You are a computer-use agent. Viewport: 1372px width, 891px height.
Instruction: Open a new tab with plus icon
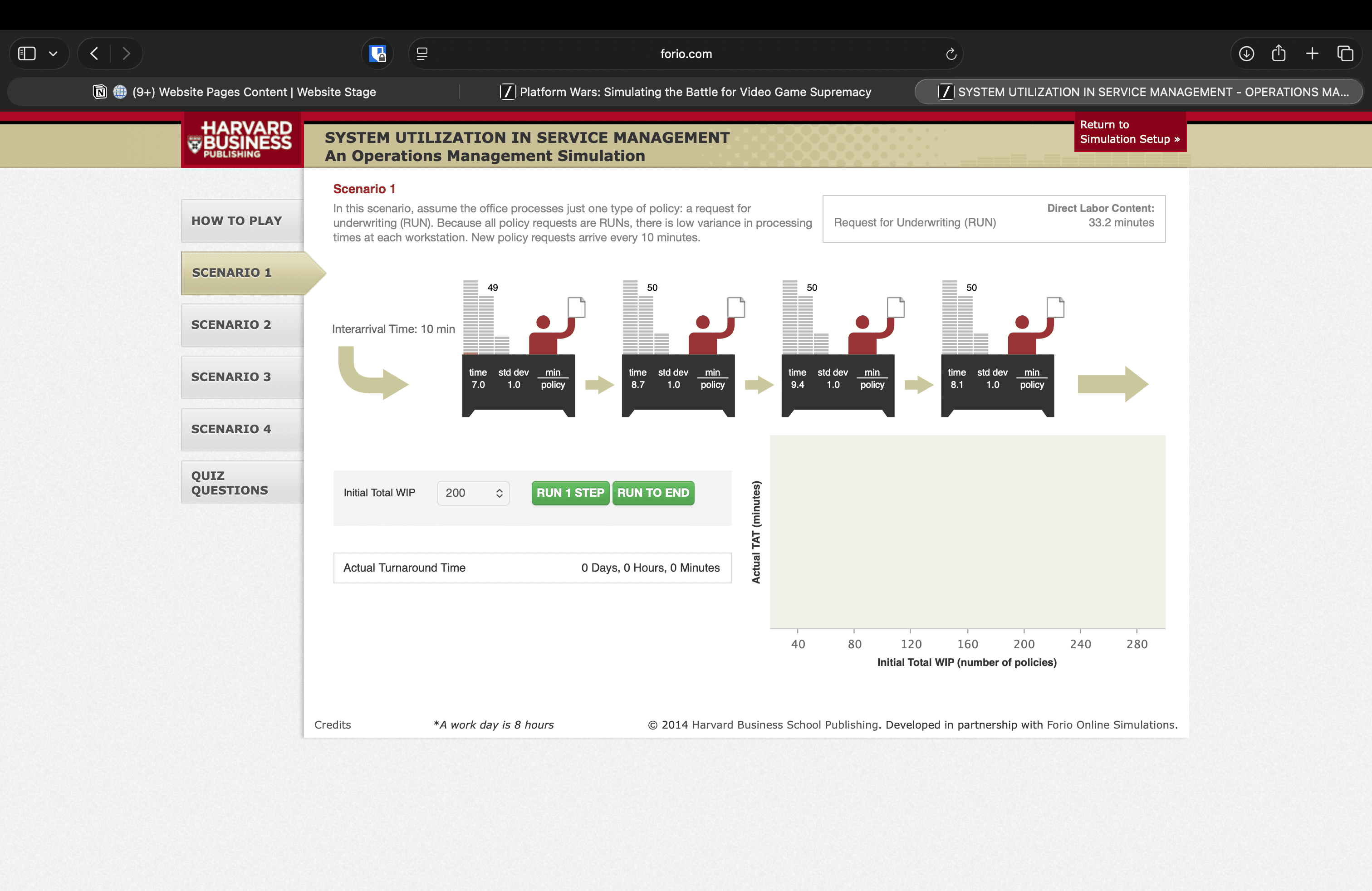(x=1312, y=54)
